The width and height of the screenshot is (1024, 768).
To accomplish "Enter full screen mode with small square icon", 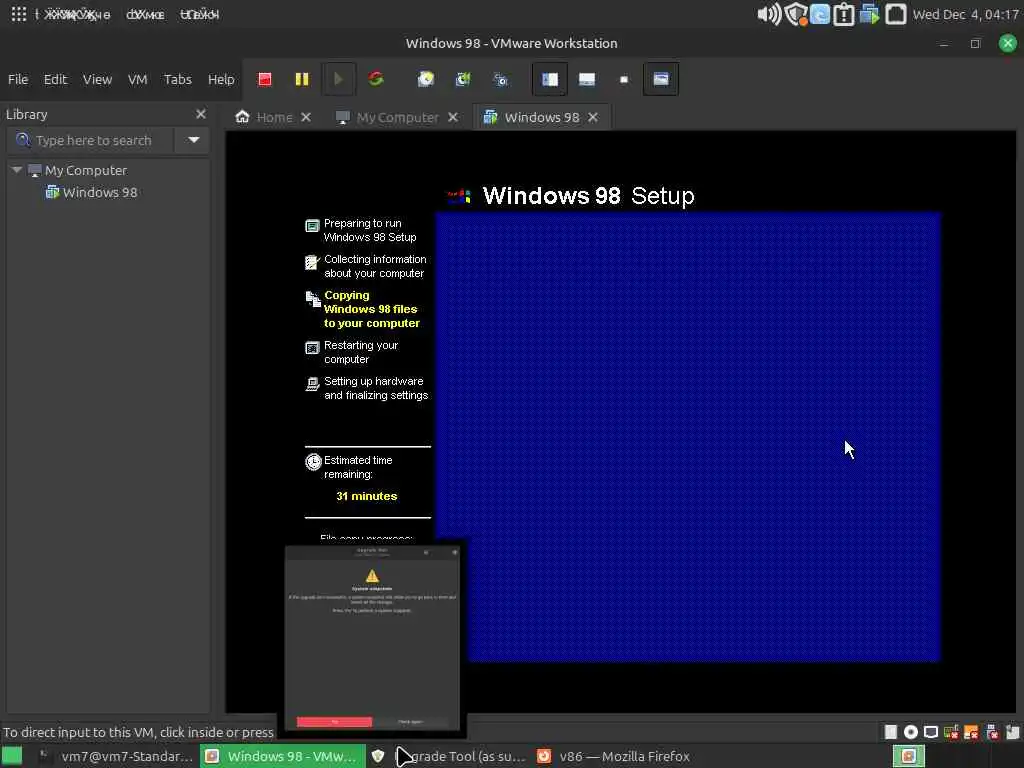I will (624, 79).
